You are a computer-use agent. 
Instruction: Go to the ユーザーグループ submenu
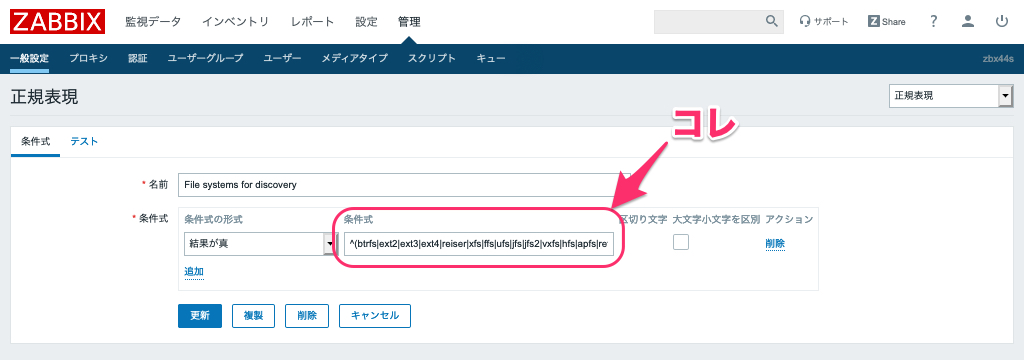[205, 58]
